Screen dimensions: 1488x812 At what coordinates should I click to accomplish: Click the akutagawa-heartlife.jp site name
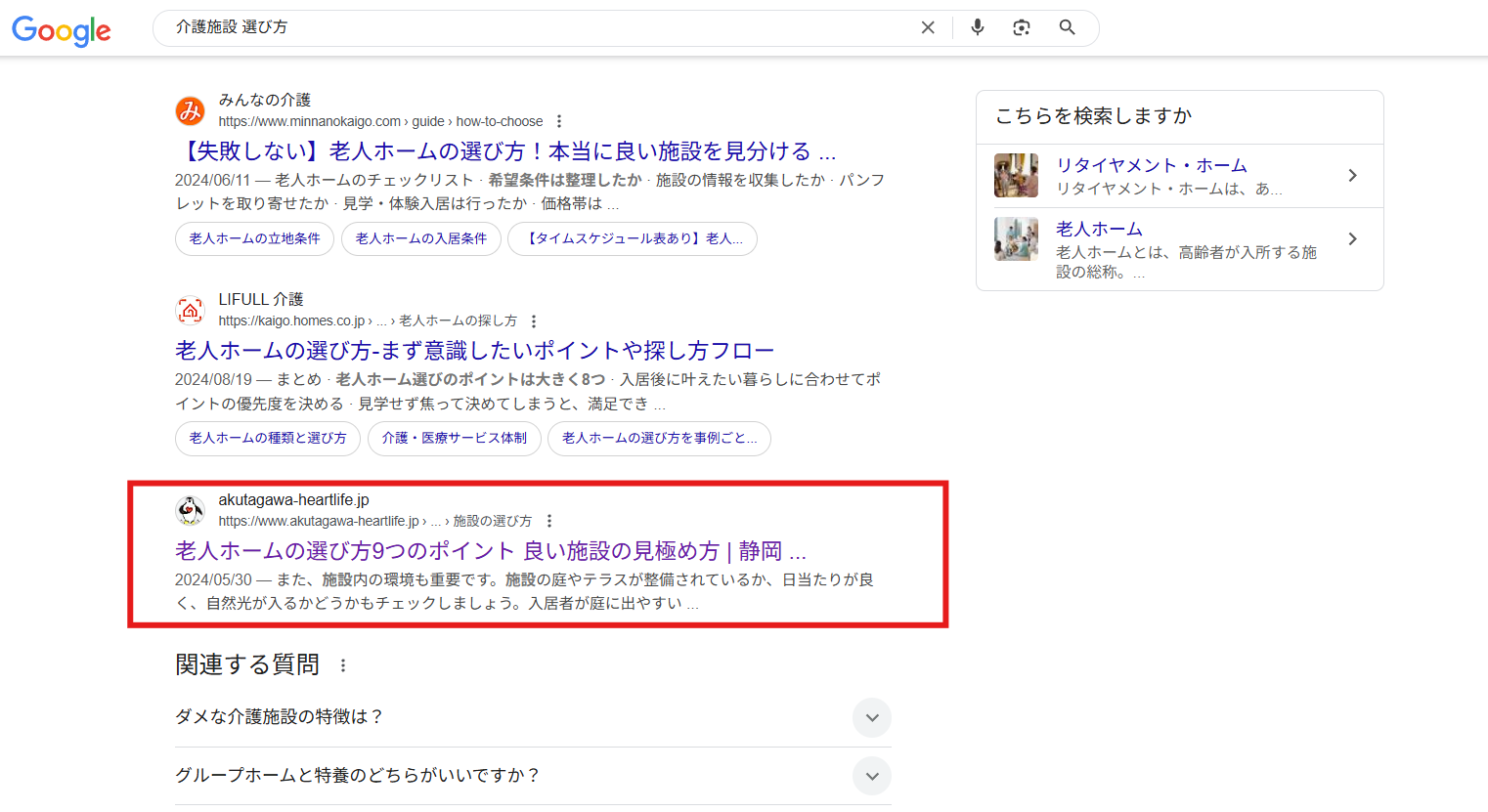293,500
